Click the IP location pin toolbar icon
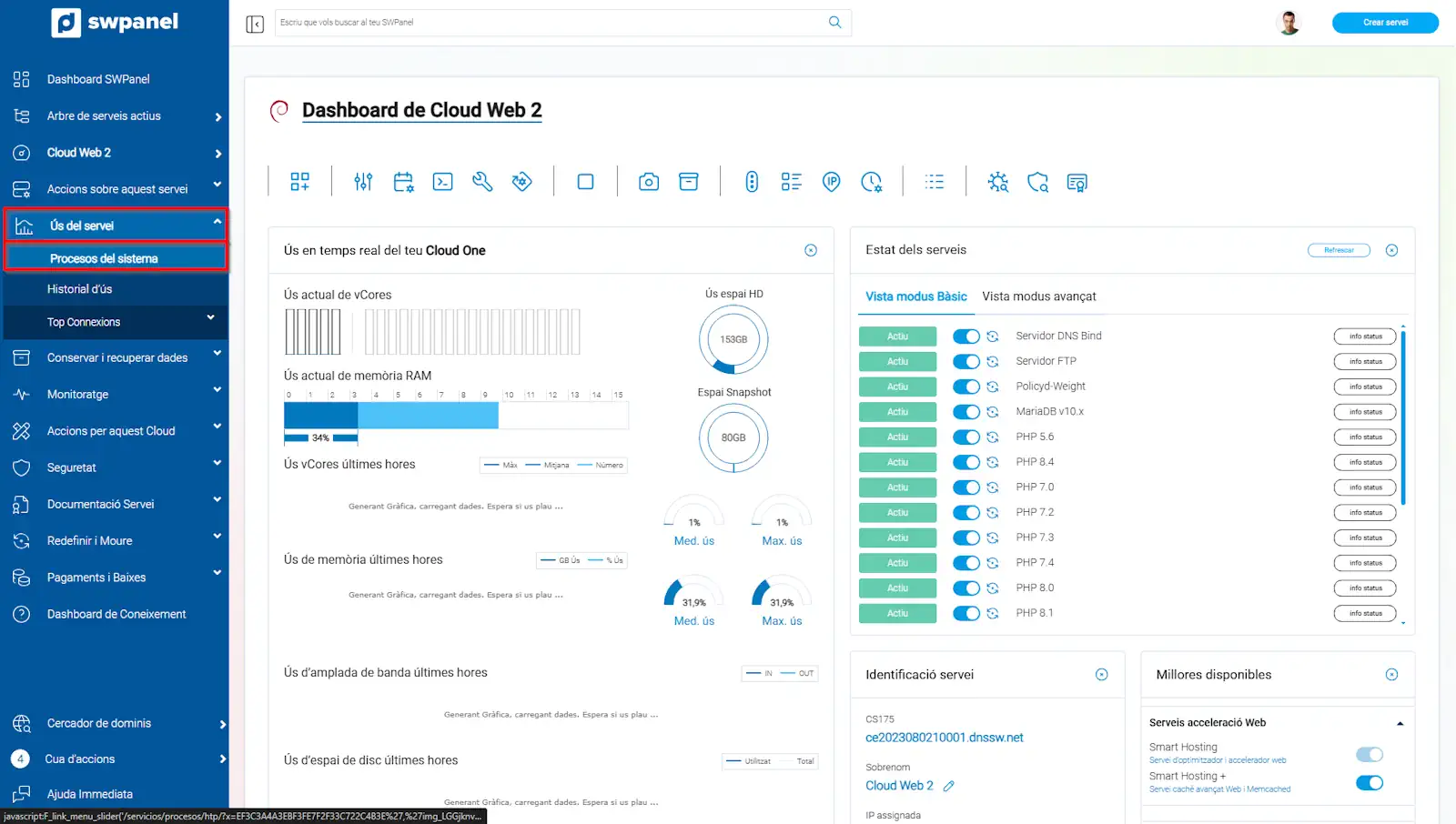 coord(831,182)
